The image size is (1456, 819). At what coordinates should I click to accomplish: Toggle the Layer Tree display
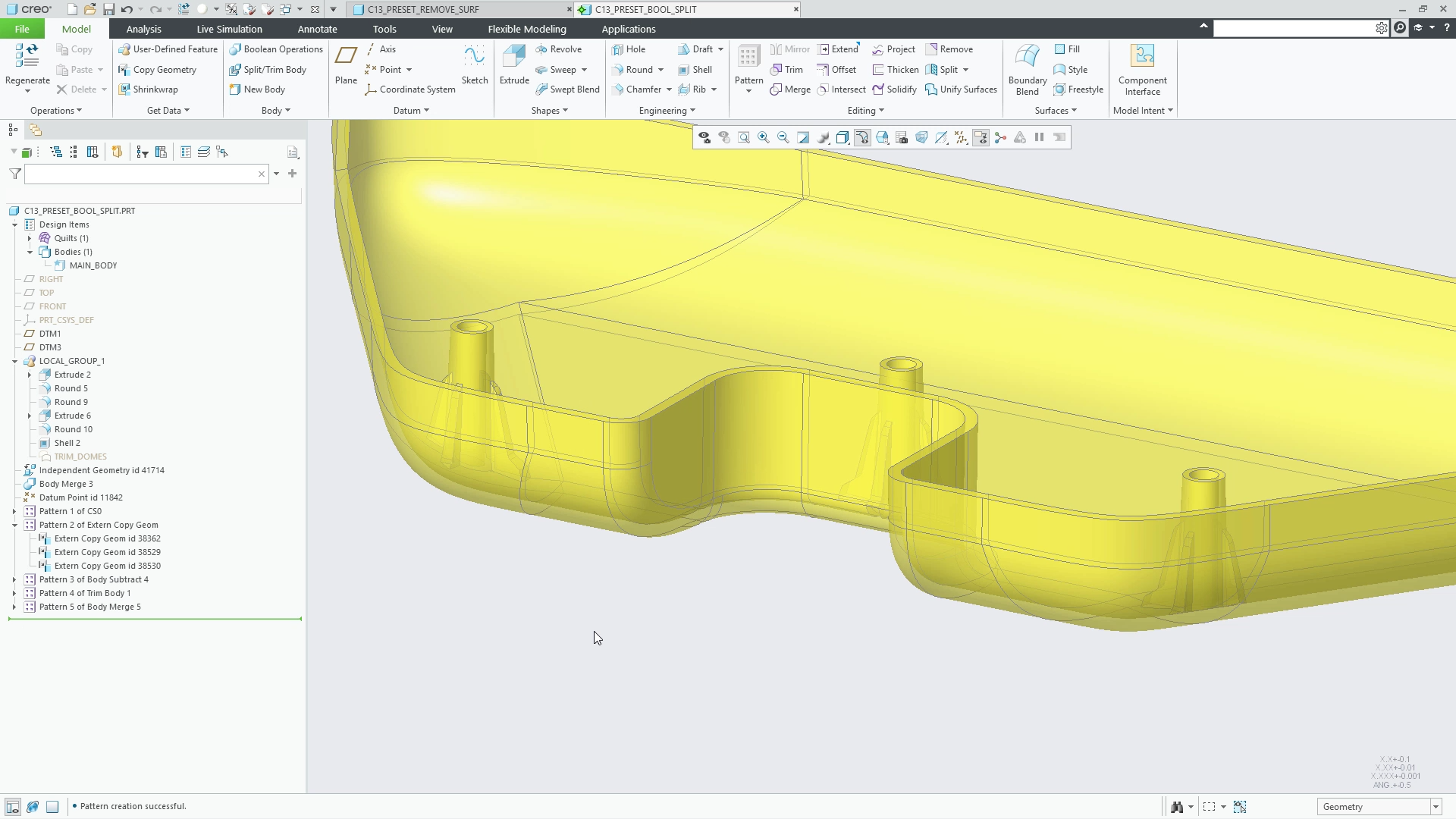coord(204,152)
